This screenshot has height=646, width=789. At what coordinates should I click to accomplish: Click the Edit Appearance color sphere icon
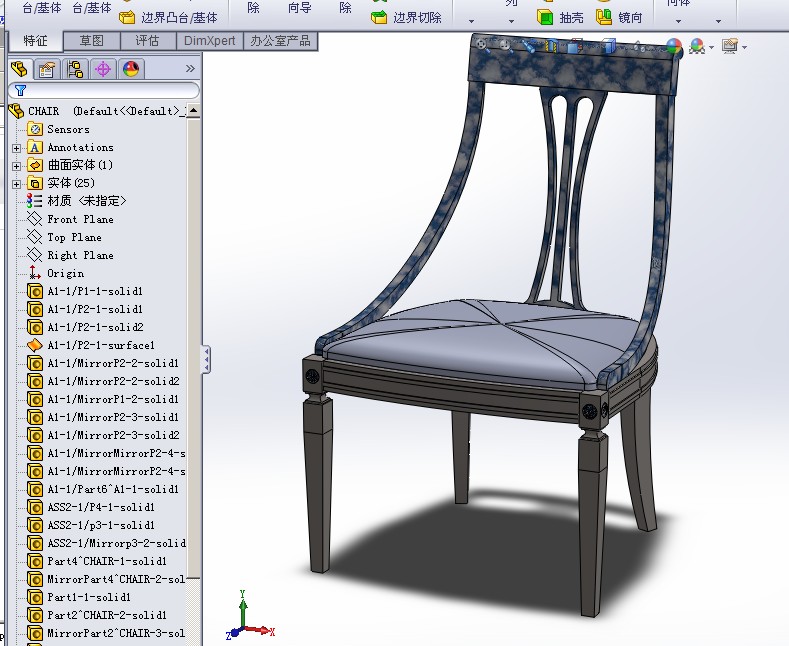coord(674,47)
